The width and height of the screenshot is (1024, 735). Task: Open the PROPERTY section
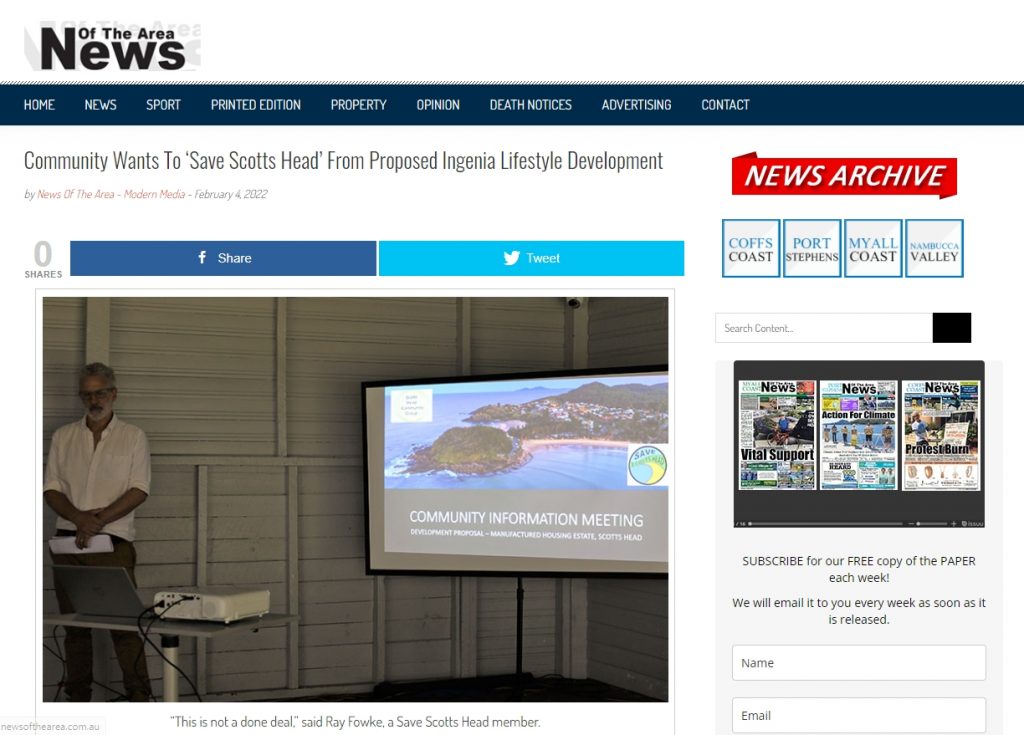pyautogui.click(x=359, y=105)
